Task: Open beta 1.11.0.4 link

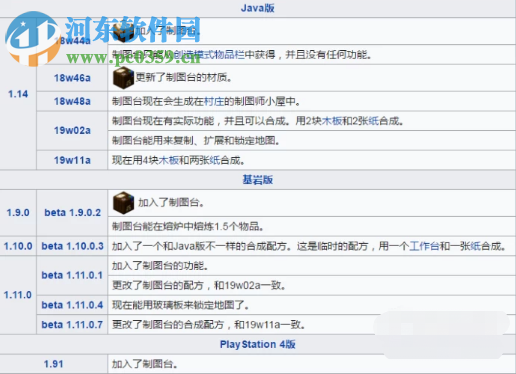Action: click(x=72, y=305)
